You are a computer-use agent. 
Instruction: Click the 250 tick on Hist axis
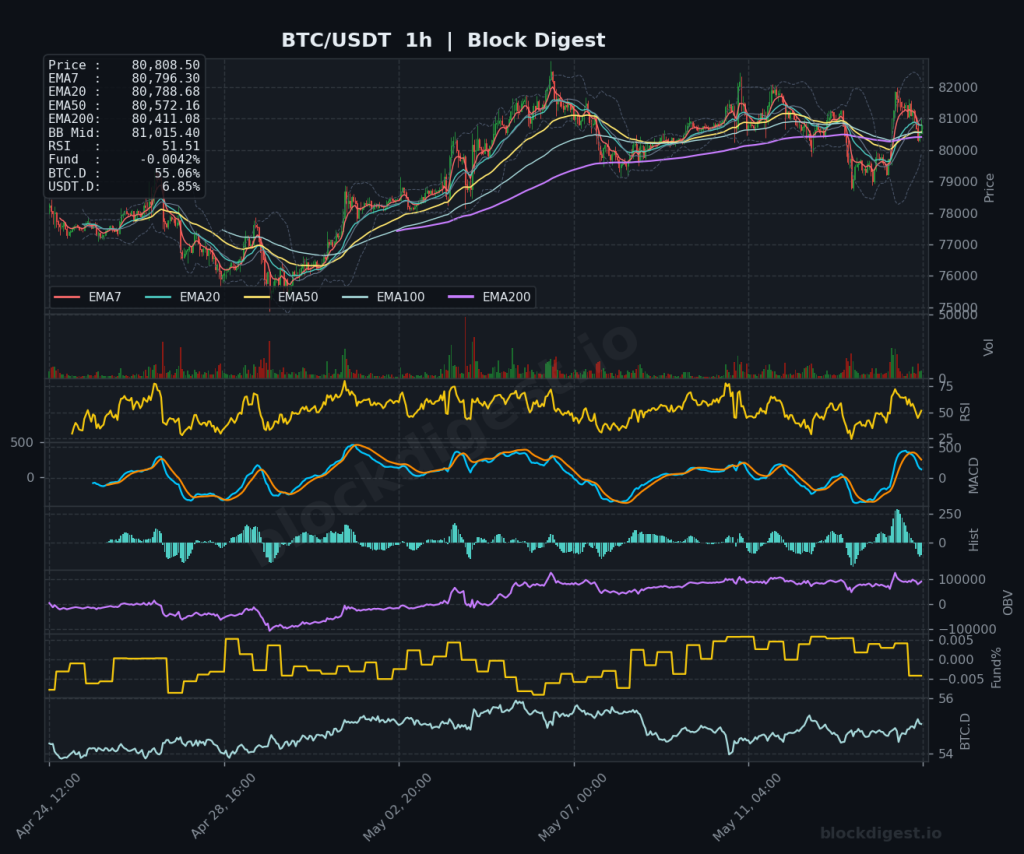[950, 514]
